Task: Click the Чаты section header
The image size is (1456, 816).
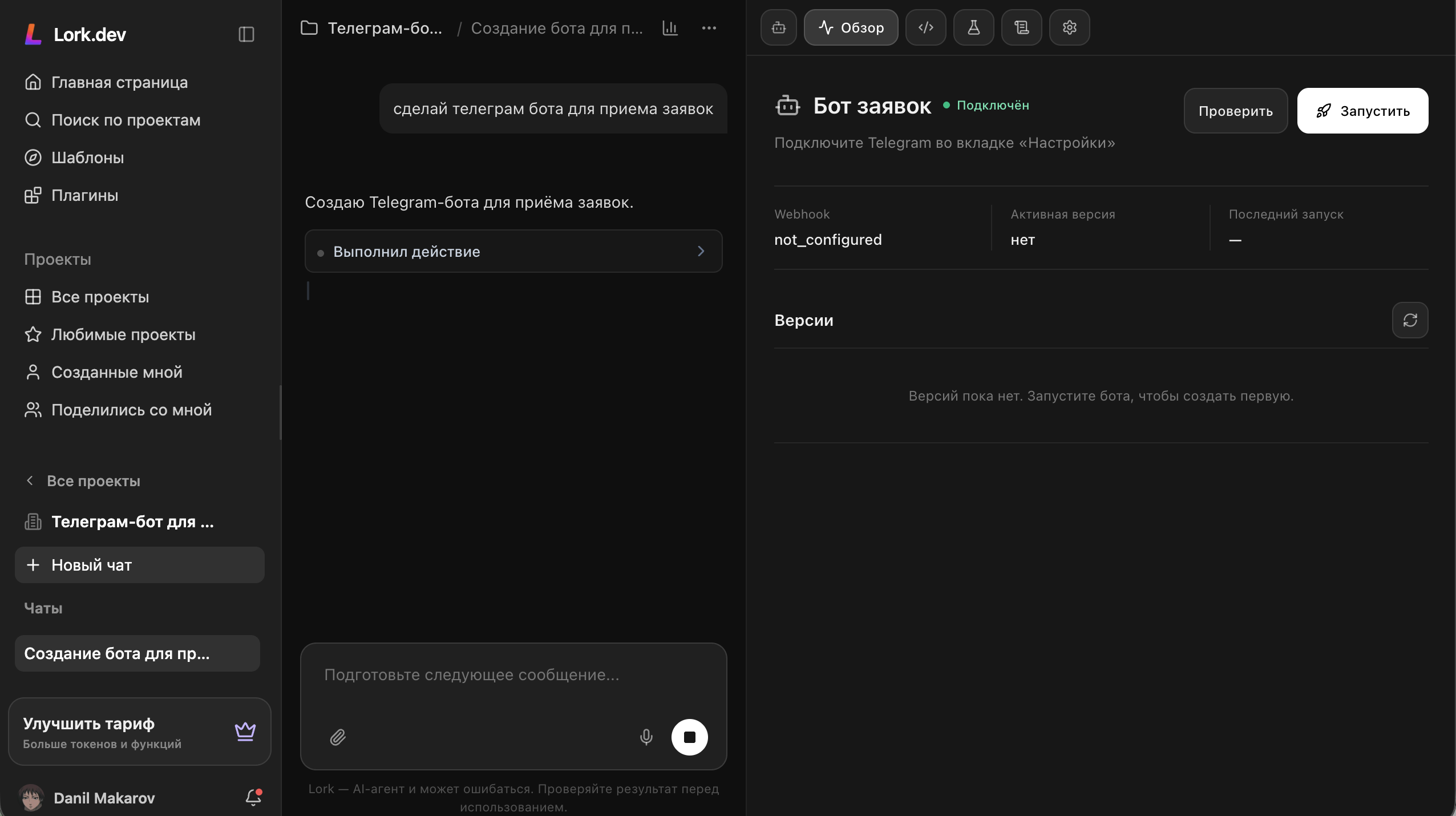Action: [x=43, y=608]
